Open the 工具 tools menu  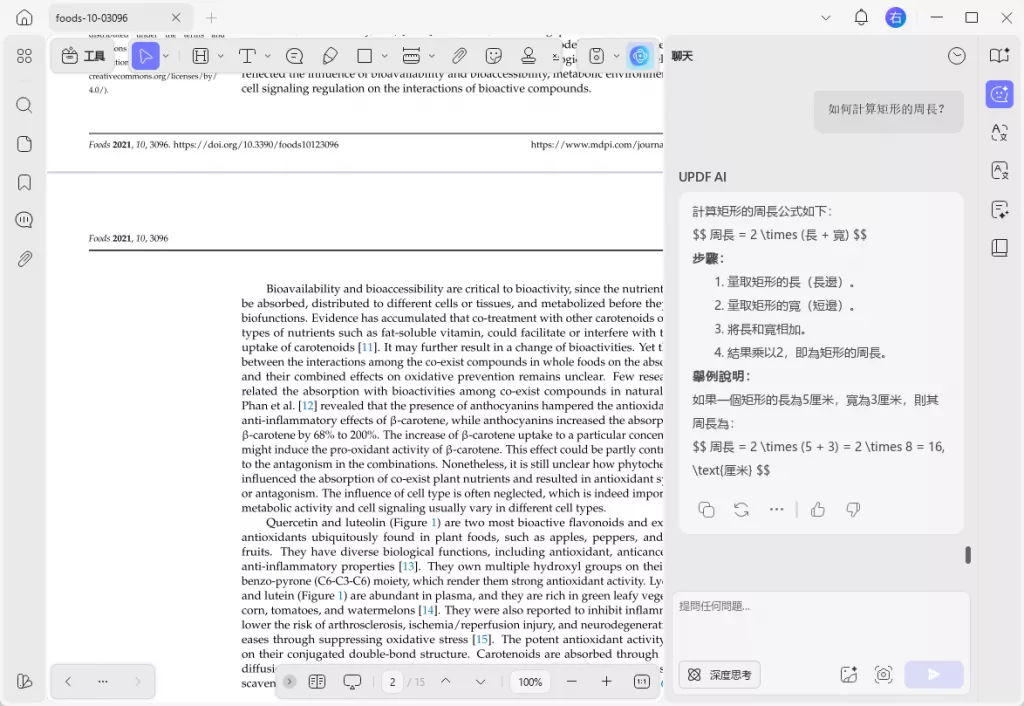83,56
